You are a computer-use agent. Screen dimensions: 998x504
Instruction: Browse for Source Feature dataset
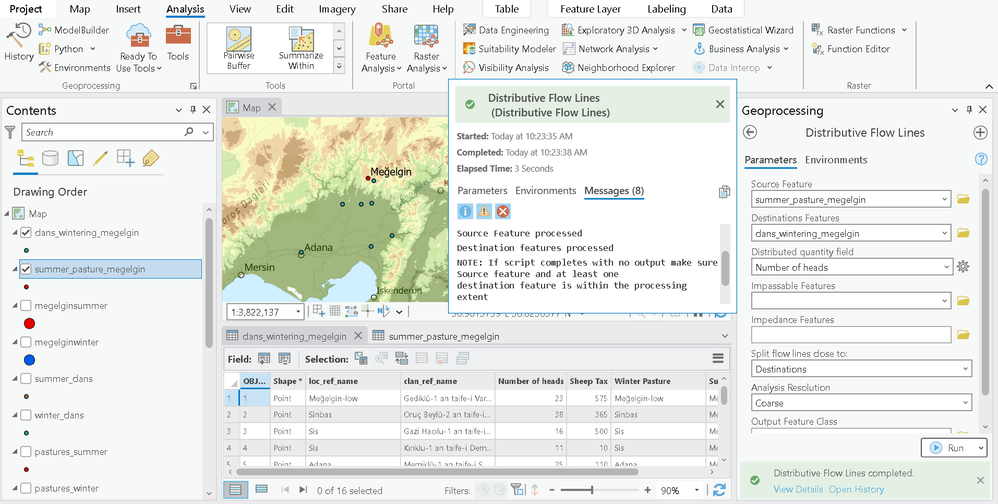click(x=963, y=199)
